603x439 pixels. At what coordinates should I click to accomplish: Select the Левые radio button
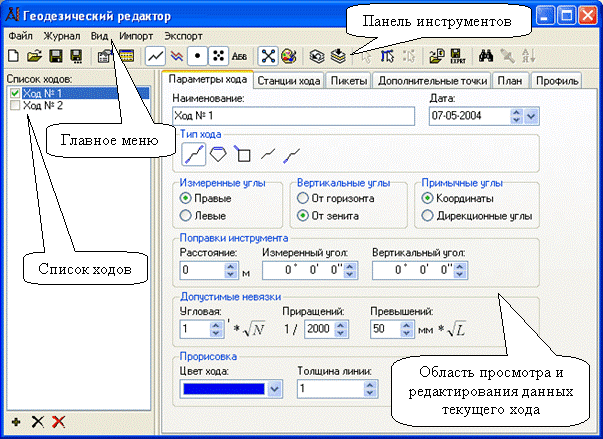pyautogui.click(x=185, y=215)
